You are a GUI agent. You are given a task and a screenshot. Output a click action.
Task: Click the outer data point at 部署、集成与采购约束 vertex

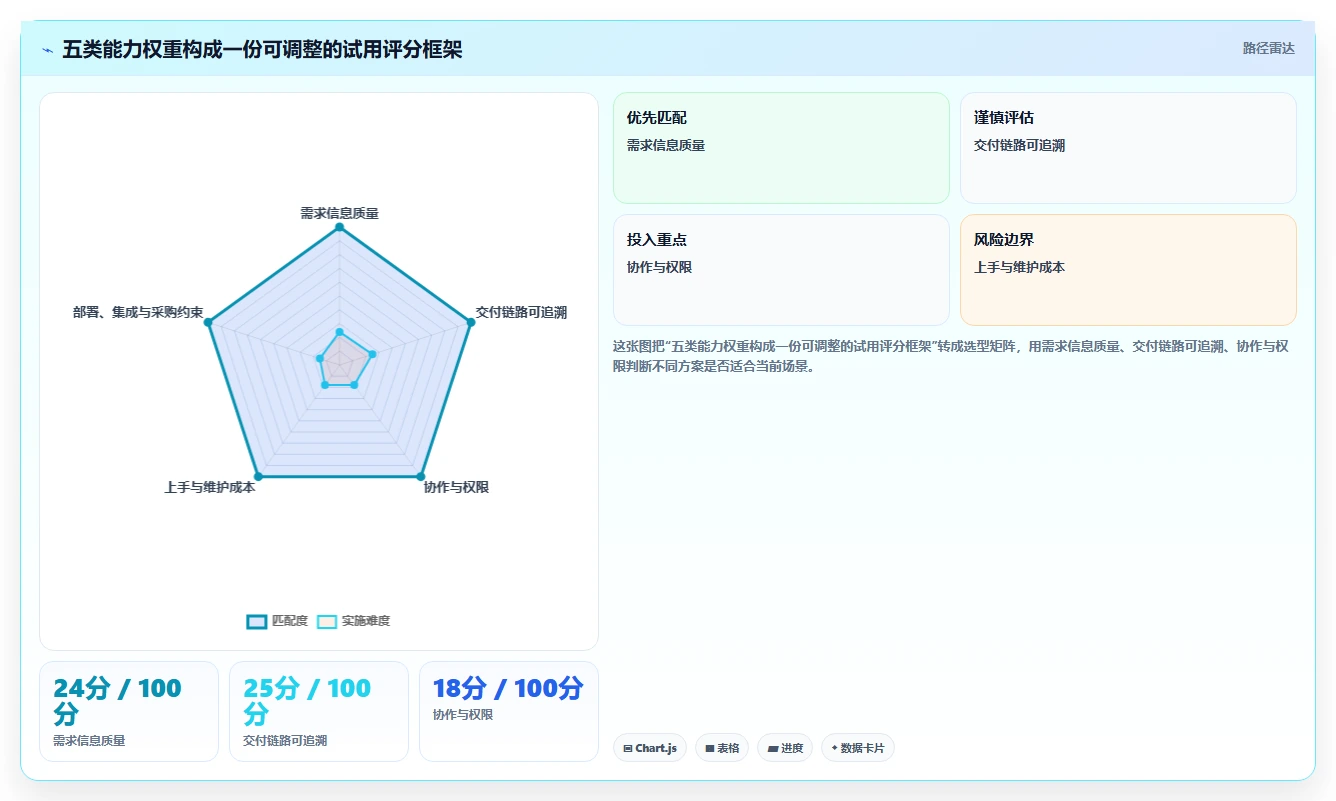[208, 322]
